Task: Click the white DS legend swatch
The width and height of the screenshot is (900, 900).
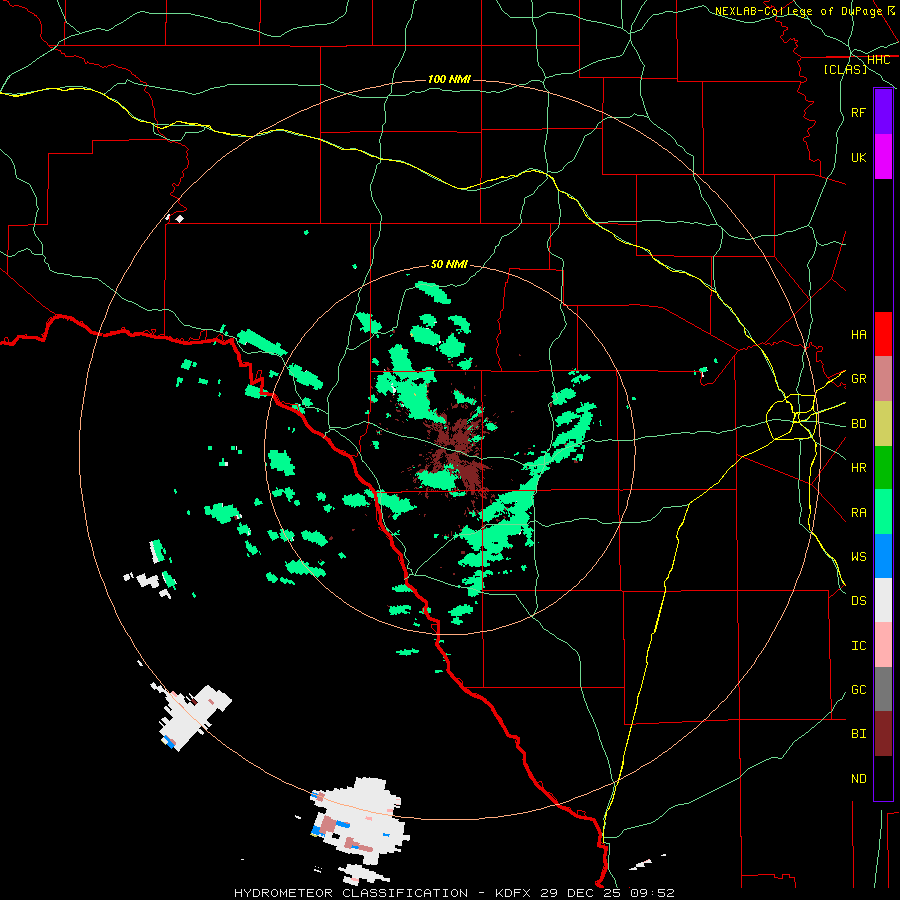Action: click(x=883, y=600)
